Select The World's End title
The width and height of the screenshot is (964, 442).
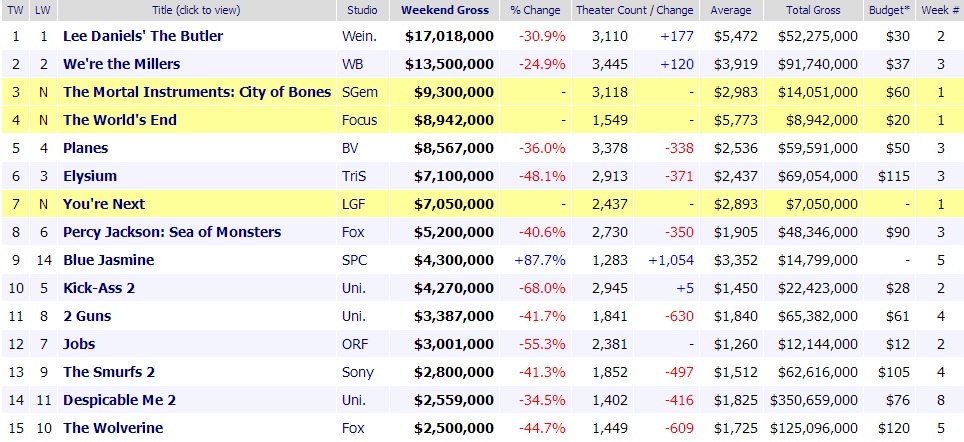(x=120, y=120)
